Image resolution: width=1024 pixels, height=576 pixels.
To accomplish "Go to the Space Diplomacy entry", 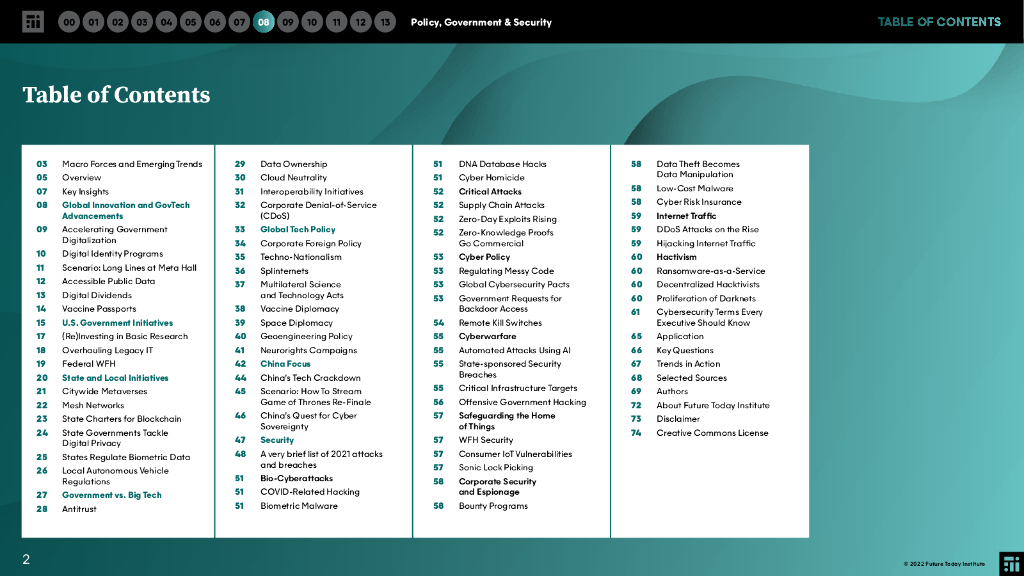I will [x=296, y=323].
